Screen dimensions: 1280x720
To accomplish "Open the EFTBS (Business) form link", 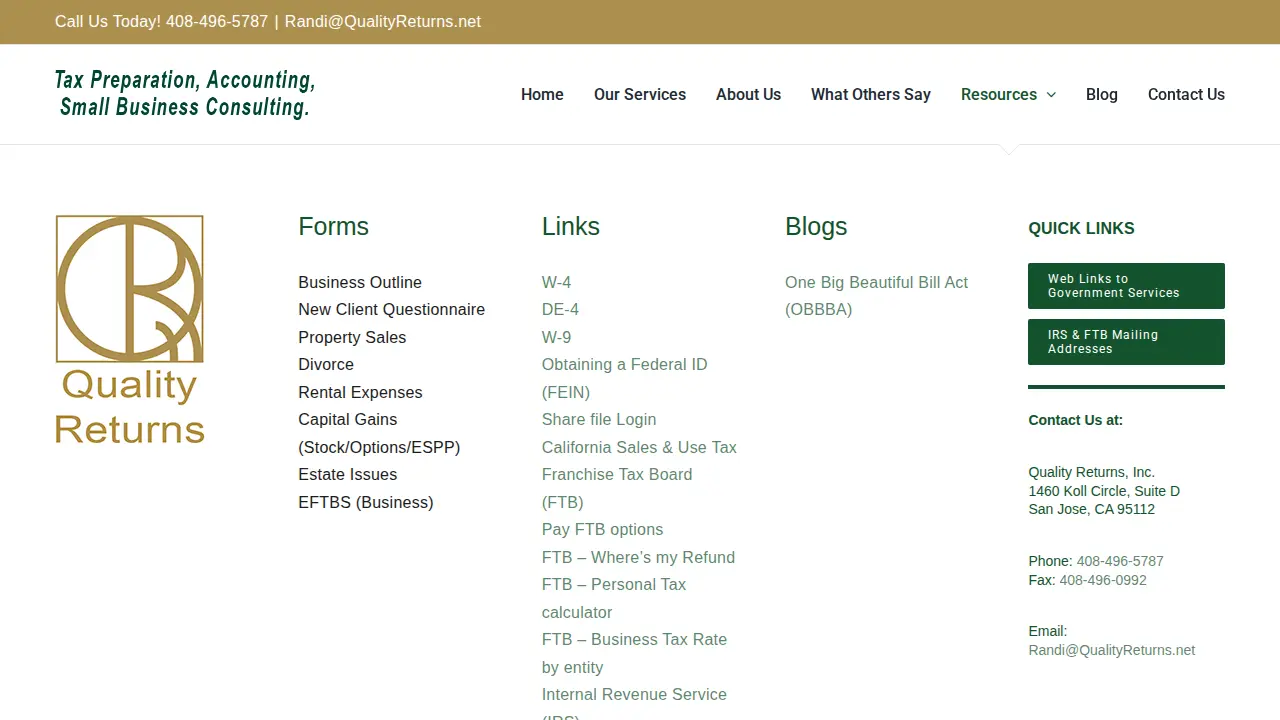I will 366,503.
